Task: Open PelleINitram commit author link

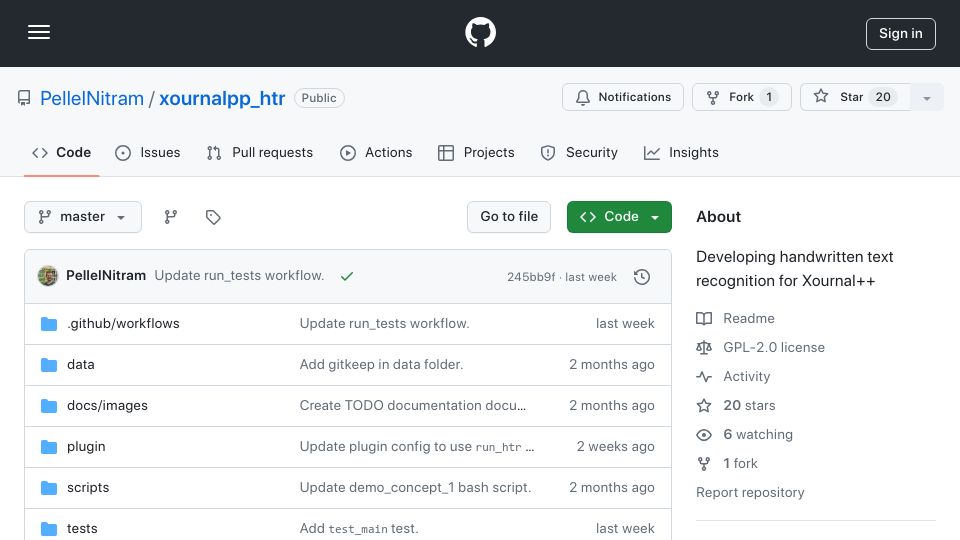Action: pyautogui.click(x=106, y=276)
